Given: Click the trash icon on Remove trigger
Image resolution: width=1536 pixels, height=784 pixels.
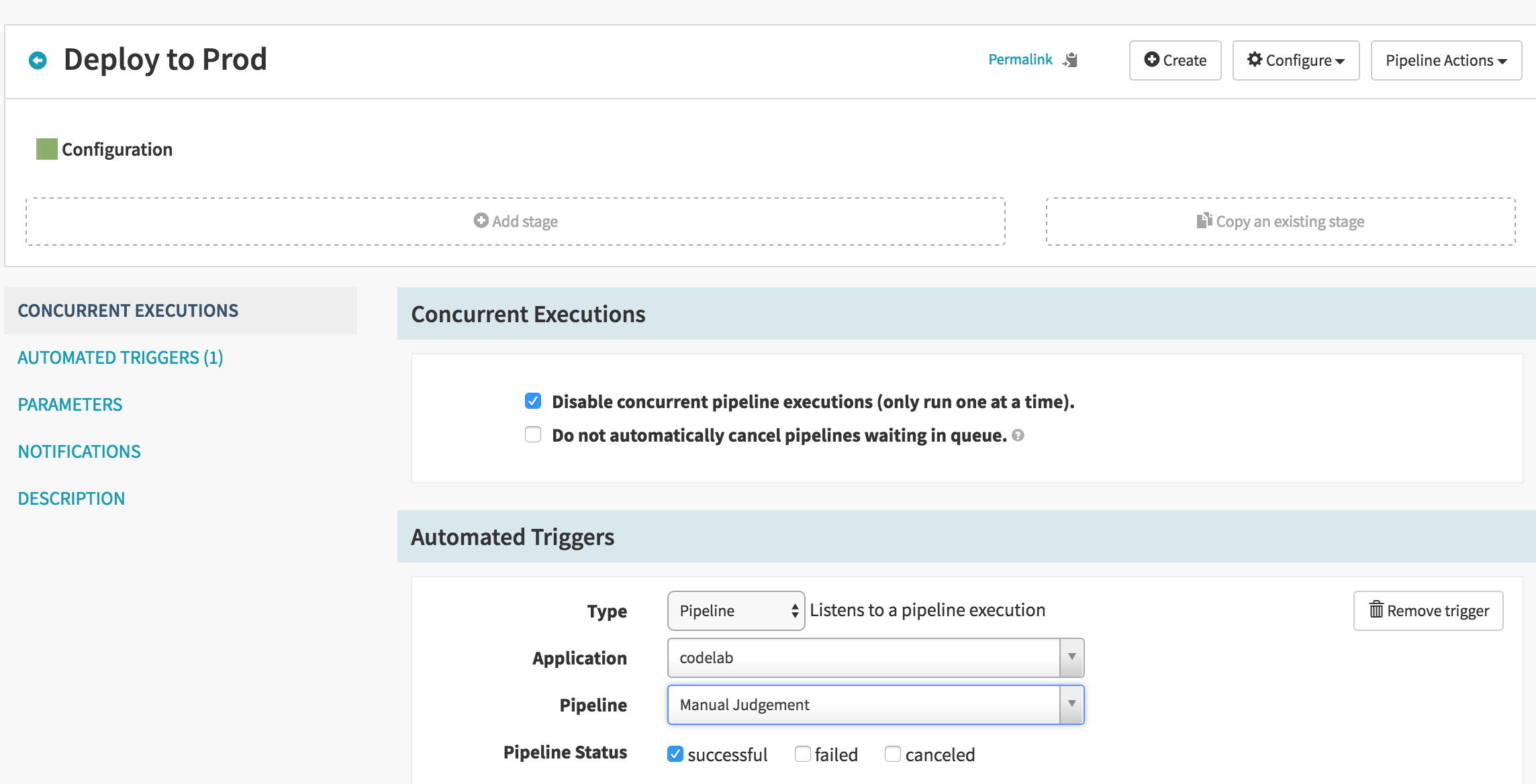Looking at the screenshot, I should [x=1376, y=609].
